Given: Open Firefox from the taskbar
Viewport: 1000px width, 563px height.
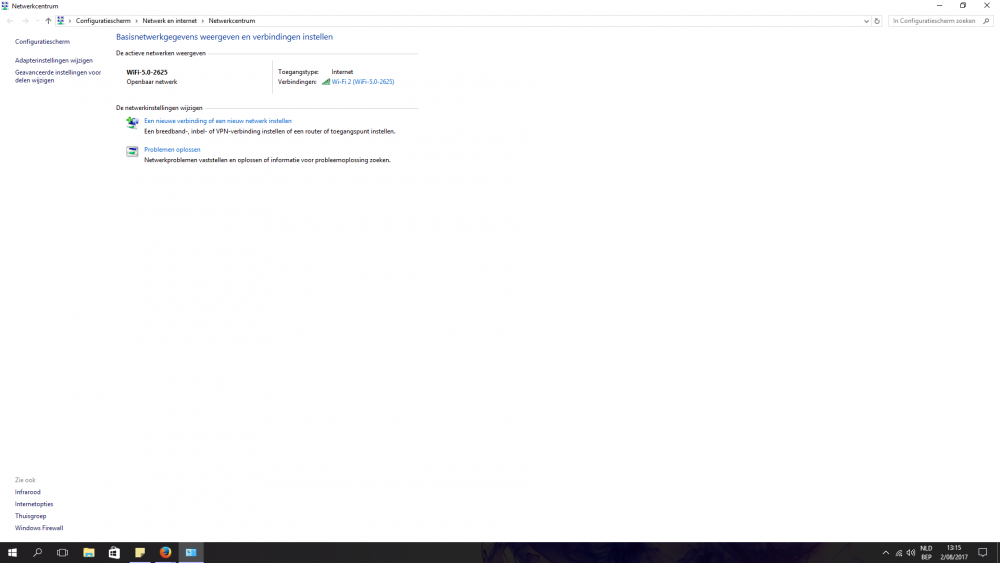Looking at the screenshot, I should coord(165,553).
